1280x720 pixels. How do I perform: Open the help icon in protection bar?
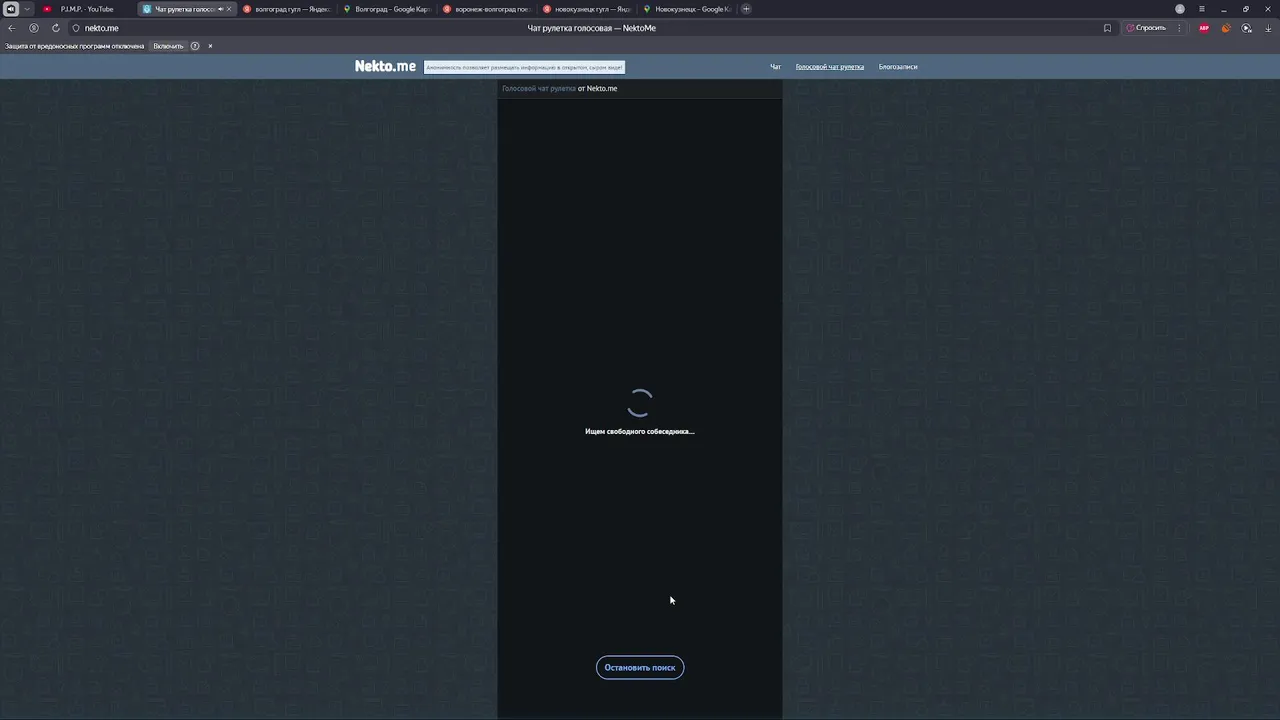point(195,46)
